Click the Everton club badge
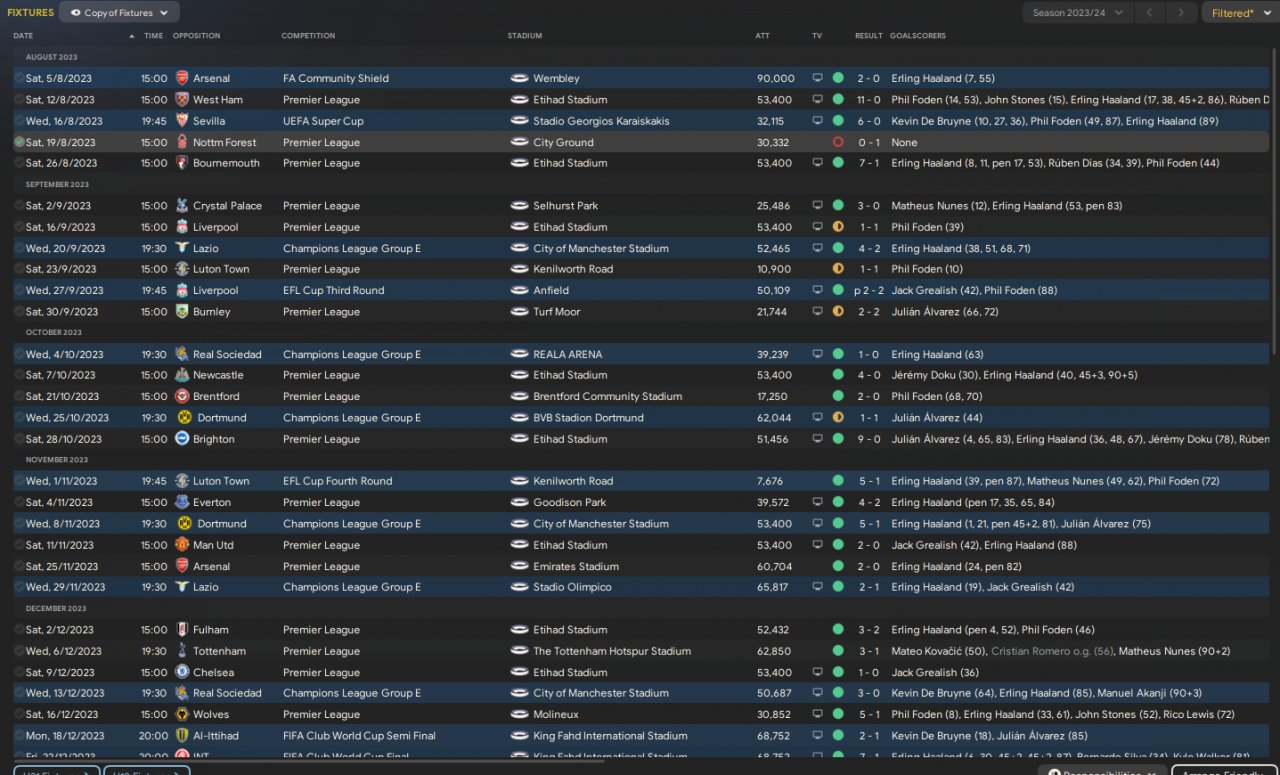1280x775 pixels. pyautogui.click(x=181, y=503)
